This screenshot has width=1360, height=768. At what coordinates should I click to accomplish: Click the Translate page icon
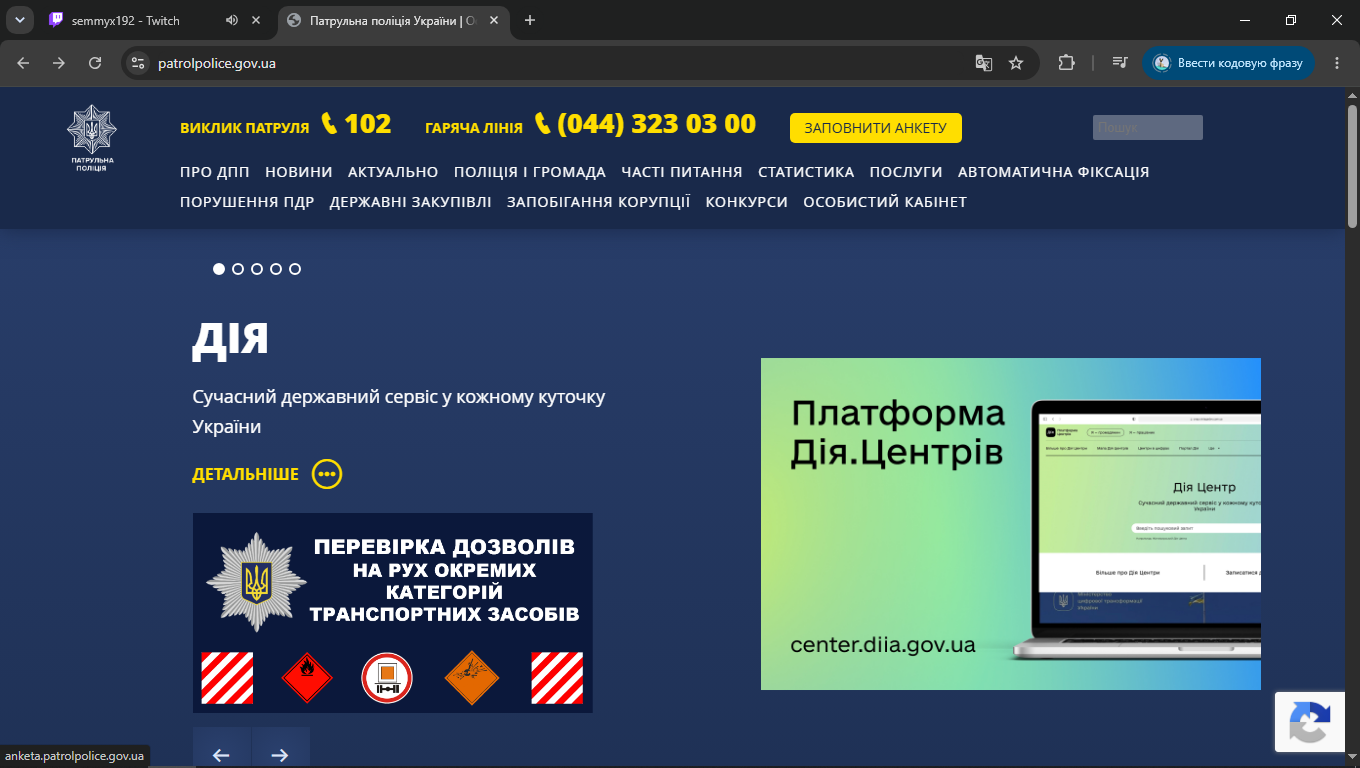point(984,63)
